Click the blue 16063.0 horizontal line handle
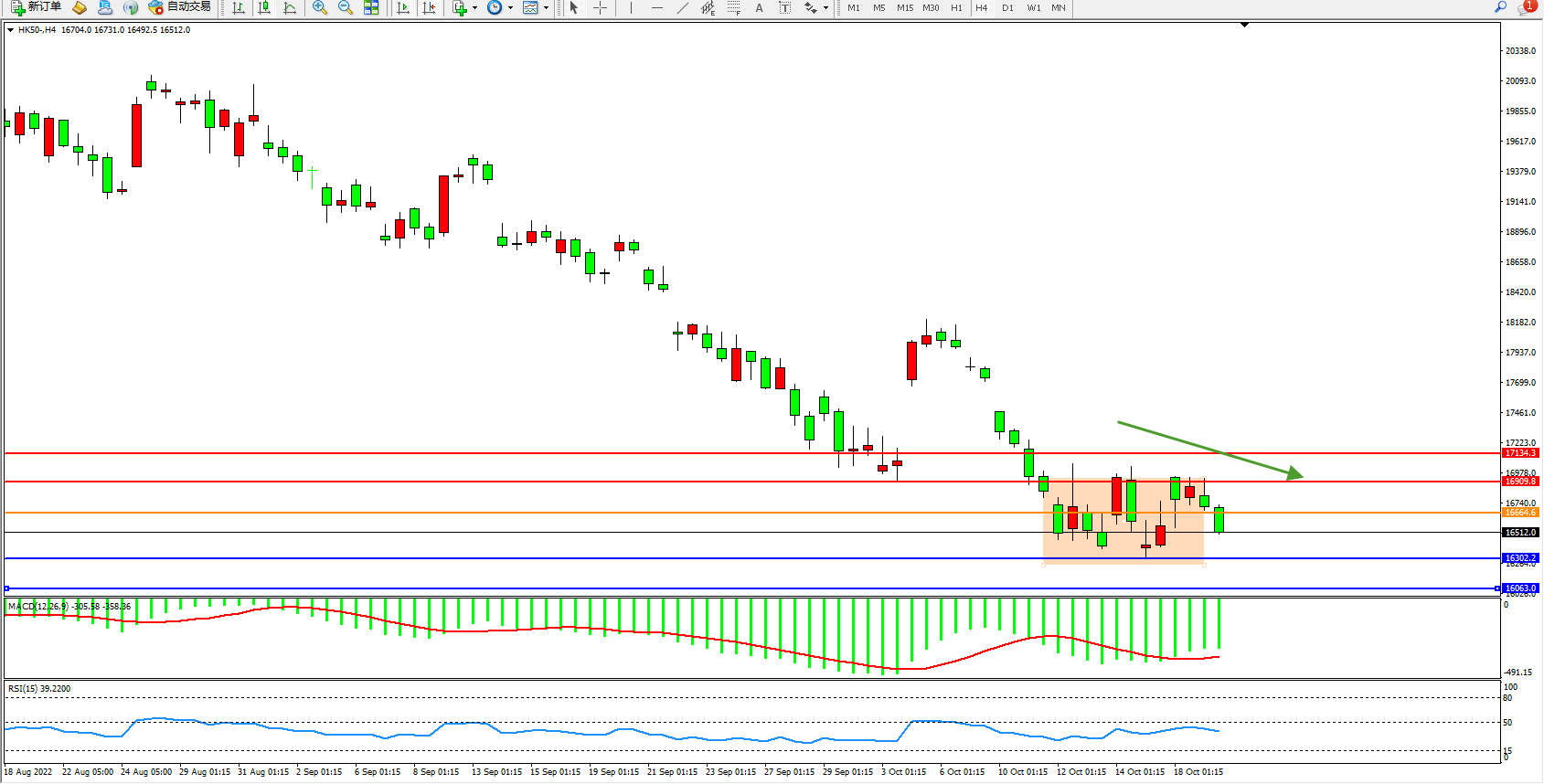Image resolution: width=1544 pixels, height=784 pixels. coord(6,588)
